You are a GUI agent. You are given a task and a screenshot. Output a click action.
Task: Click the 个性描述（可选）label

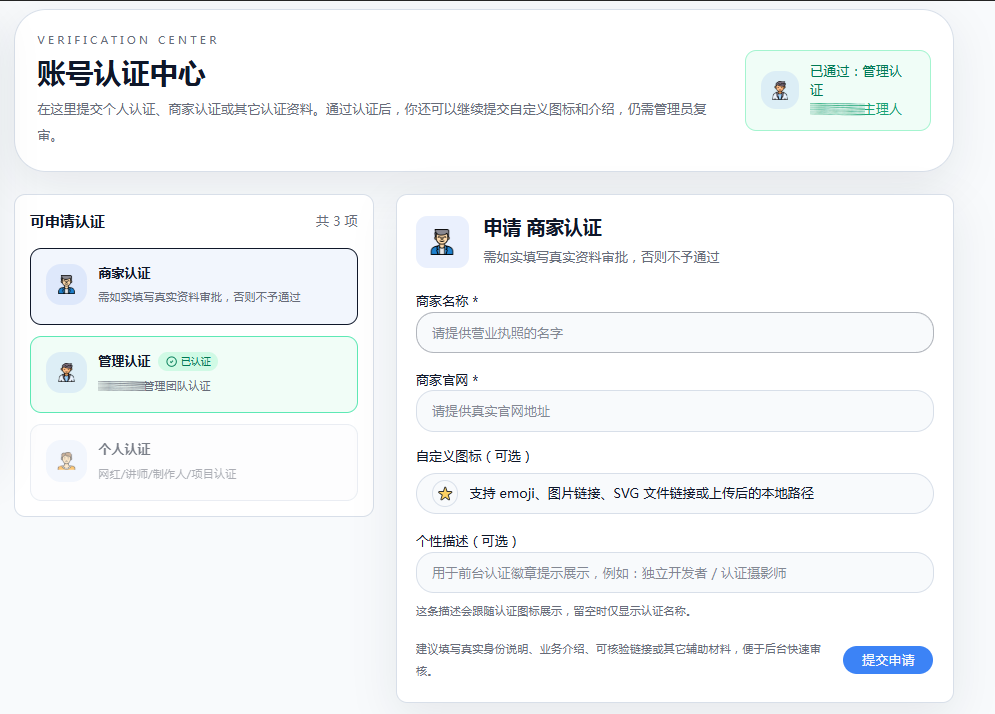tap(467, 541)
